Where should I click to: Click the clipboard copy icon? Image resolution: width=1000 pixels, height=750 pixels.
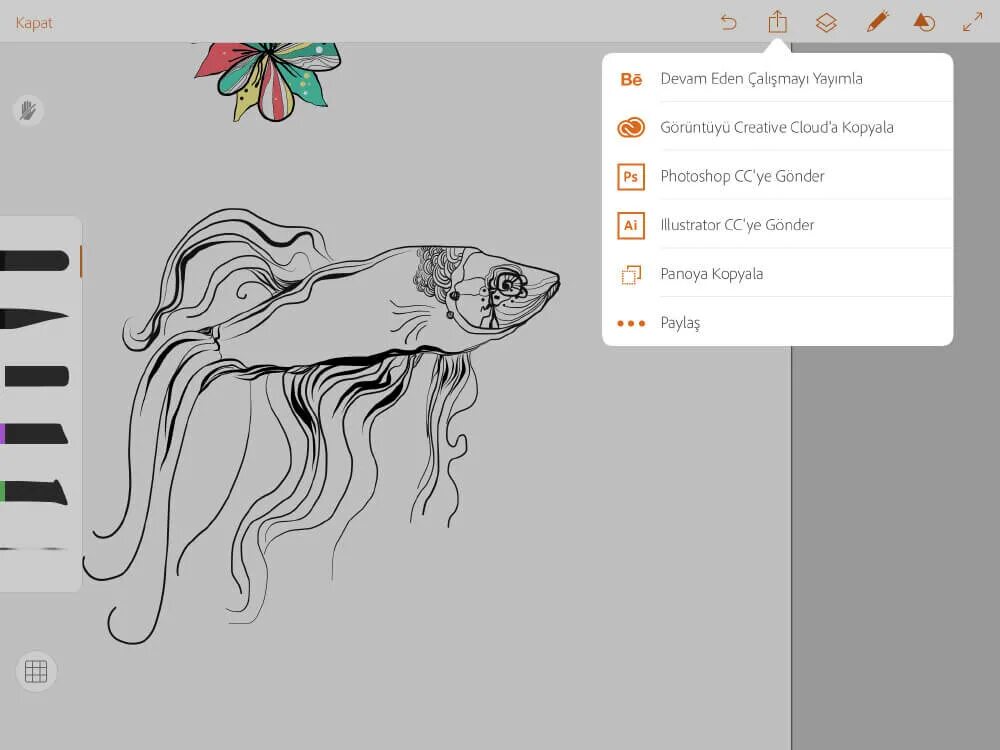click(631, 274)
